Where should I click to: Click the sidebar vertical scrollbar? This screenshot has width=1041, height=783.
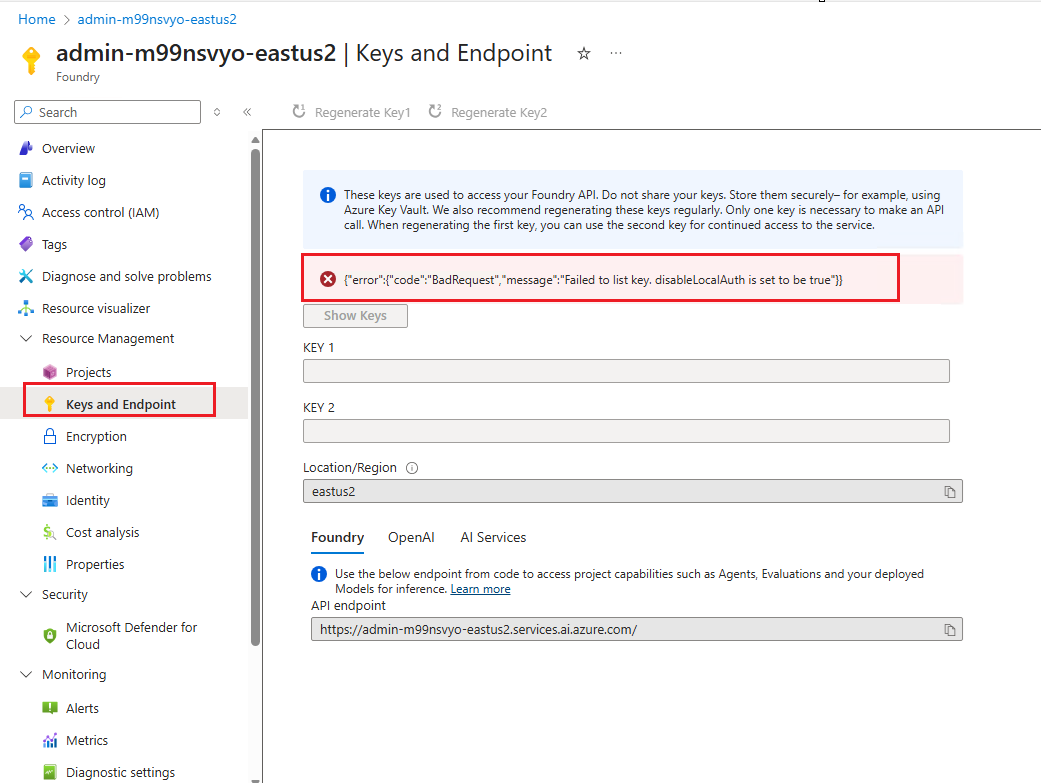[x=256, y=397]
